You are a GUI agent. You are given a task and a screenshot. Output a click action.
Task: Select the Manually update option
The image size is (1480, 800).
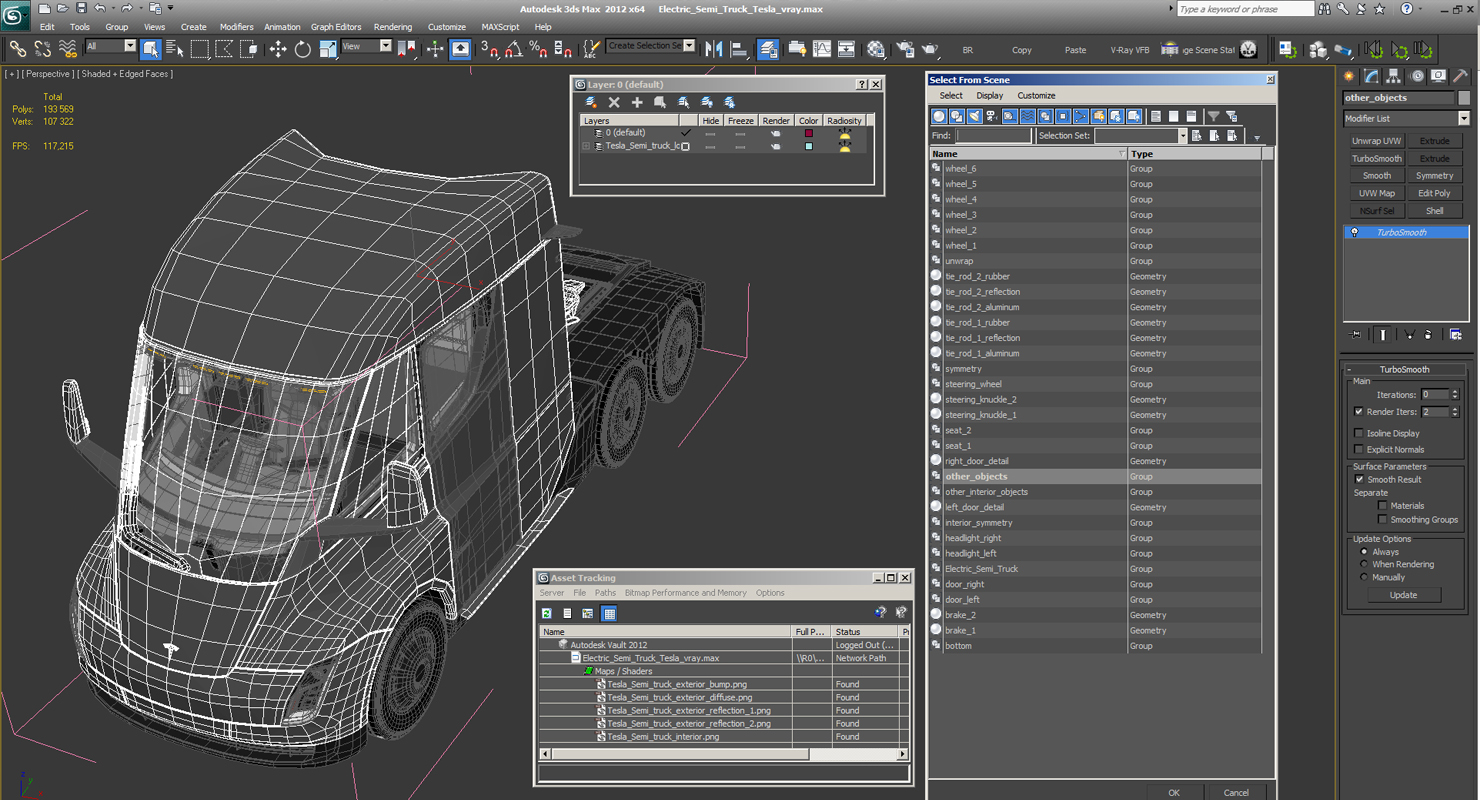(1364, 577)
